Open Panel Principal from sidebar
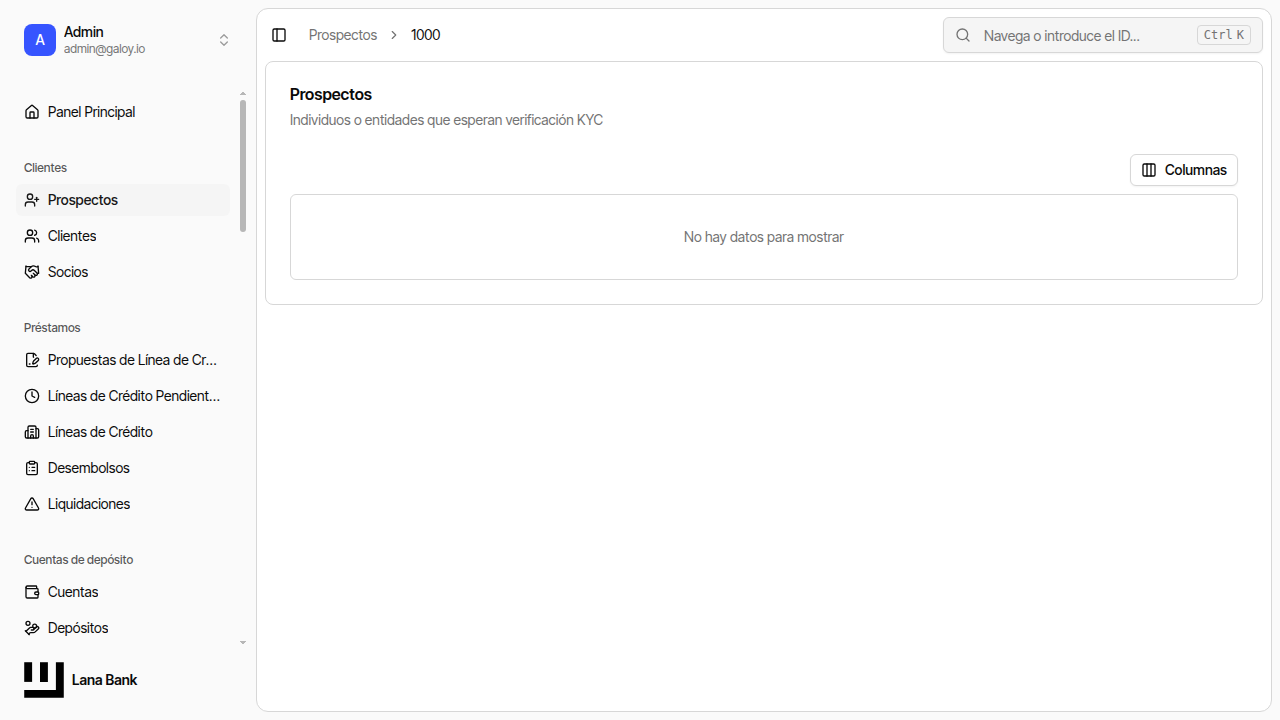This screenshot has height=720, width=1280. coord(123,112)
